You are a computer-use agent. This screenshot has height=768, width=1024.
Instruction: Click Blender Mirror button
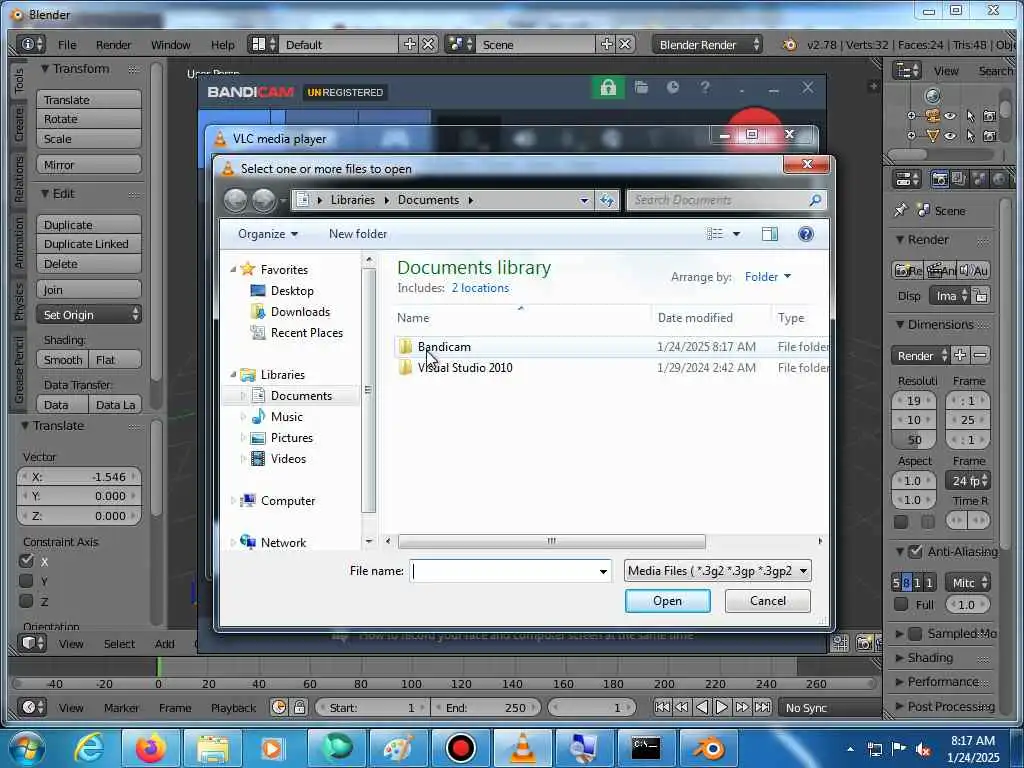click(89, 165)
